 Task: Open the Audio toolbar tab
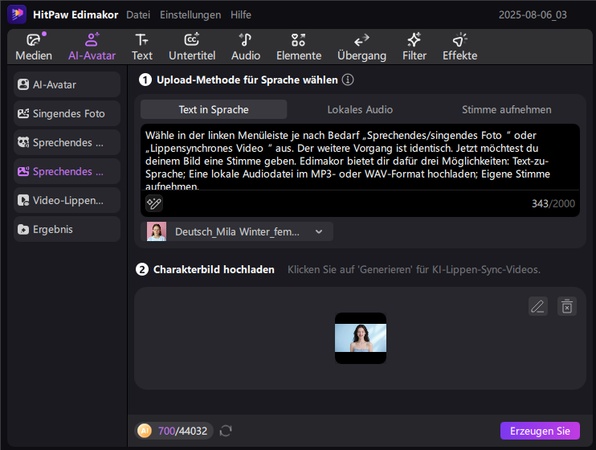246,47
